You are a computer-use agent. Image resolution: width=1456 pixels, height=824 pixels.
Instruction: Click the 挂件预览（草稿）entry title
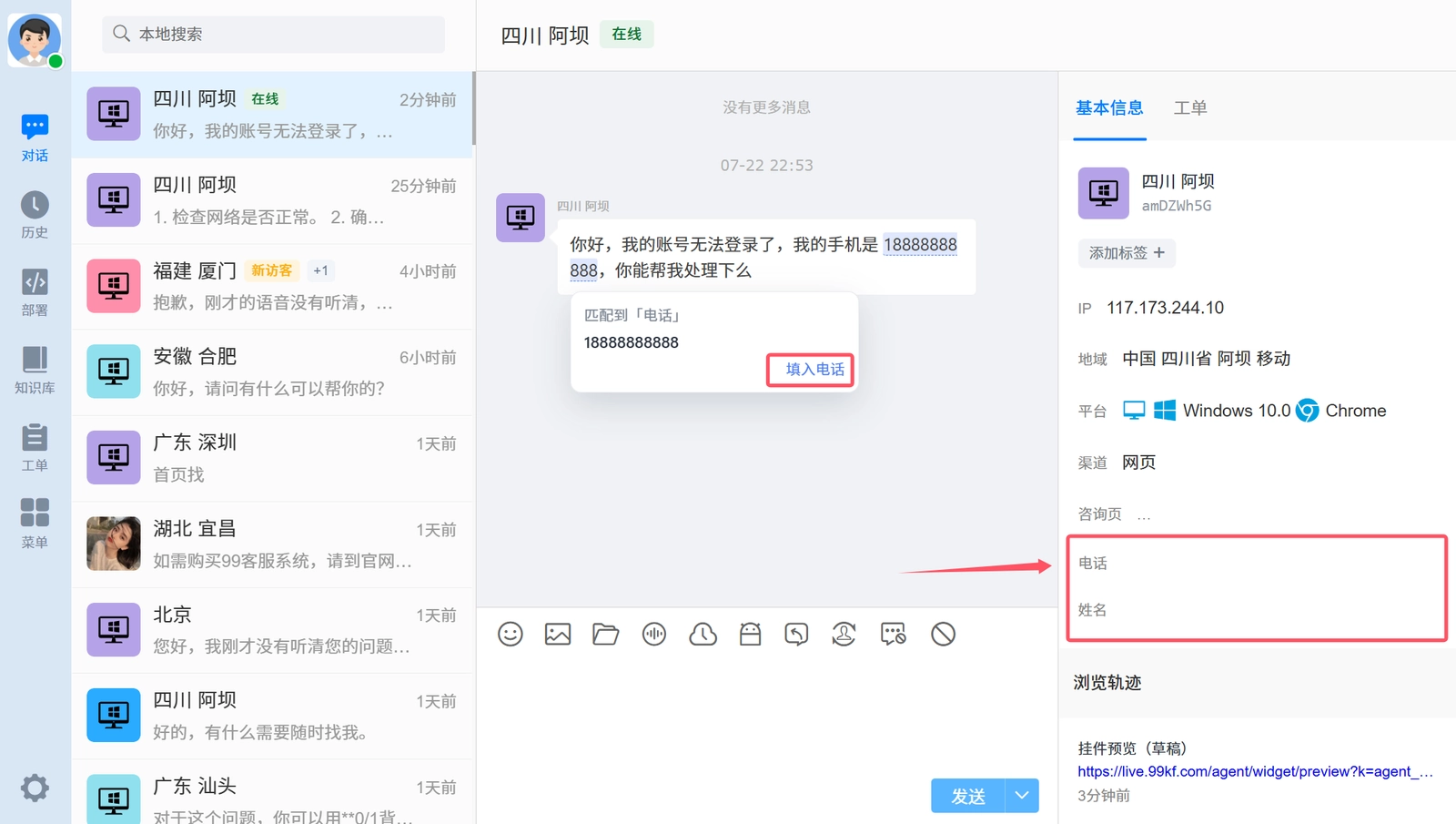(x=1132, y=748)
